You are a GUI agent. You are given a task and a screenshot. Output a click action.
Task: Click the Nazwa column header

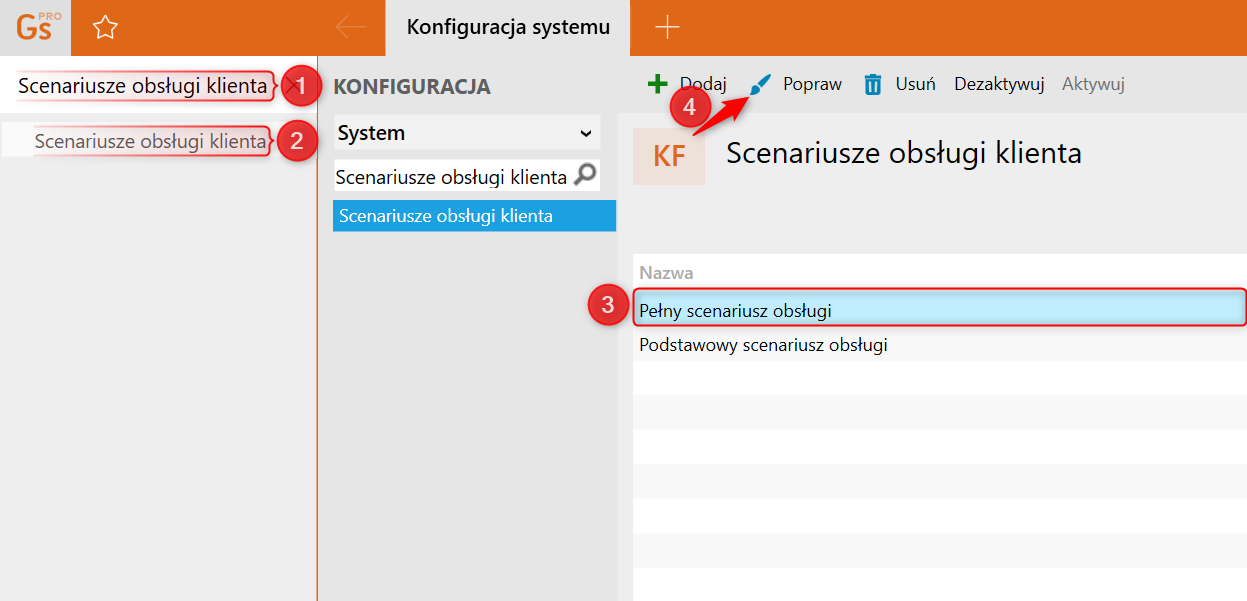(x=667, y=273)
